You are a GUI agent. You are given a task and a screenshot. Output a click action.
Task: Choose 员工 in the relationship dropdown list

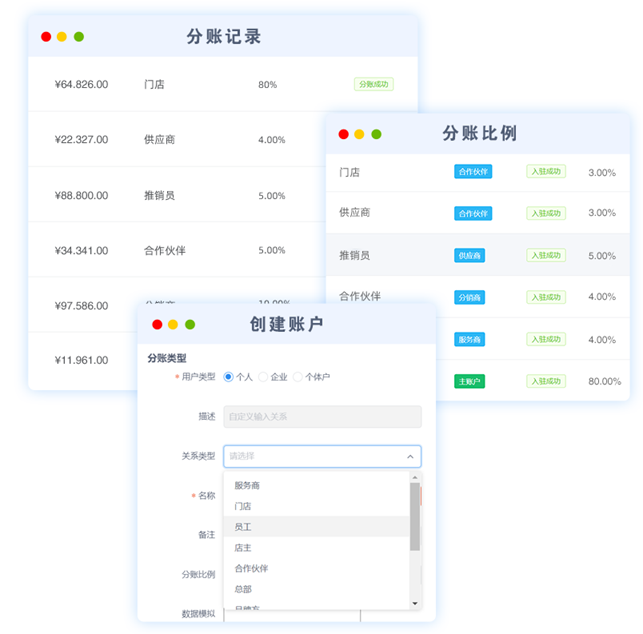[x=243, y=526]
